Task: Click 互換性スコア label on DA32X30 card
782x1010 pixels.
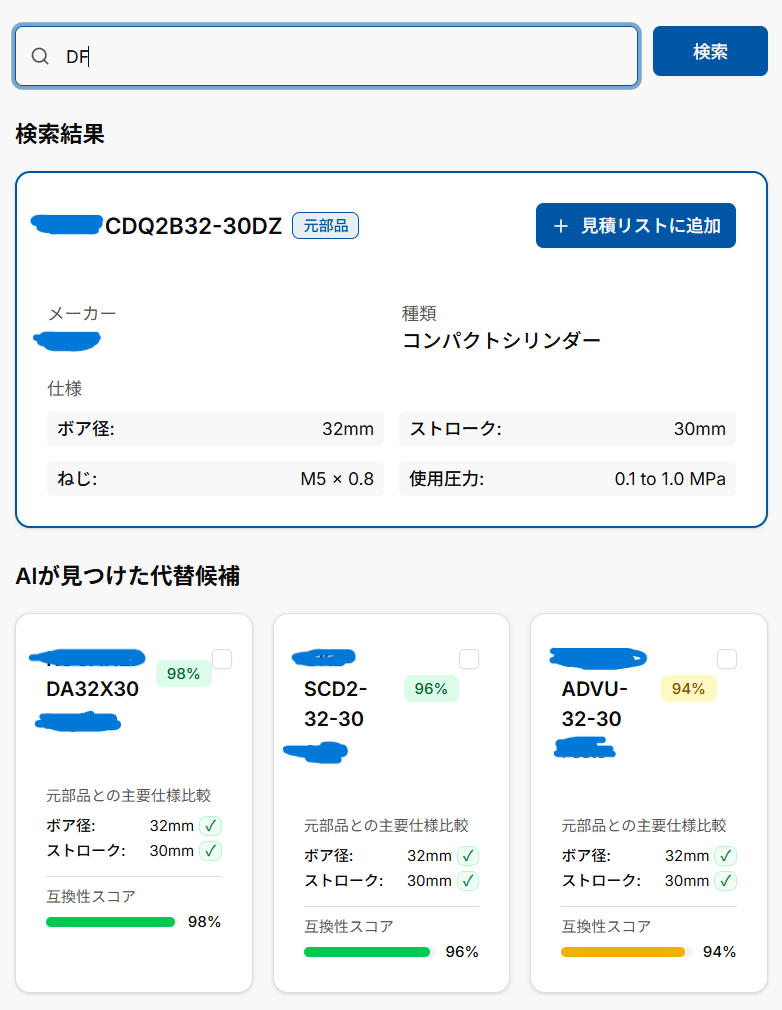Action: (x=91, y=896)
